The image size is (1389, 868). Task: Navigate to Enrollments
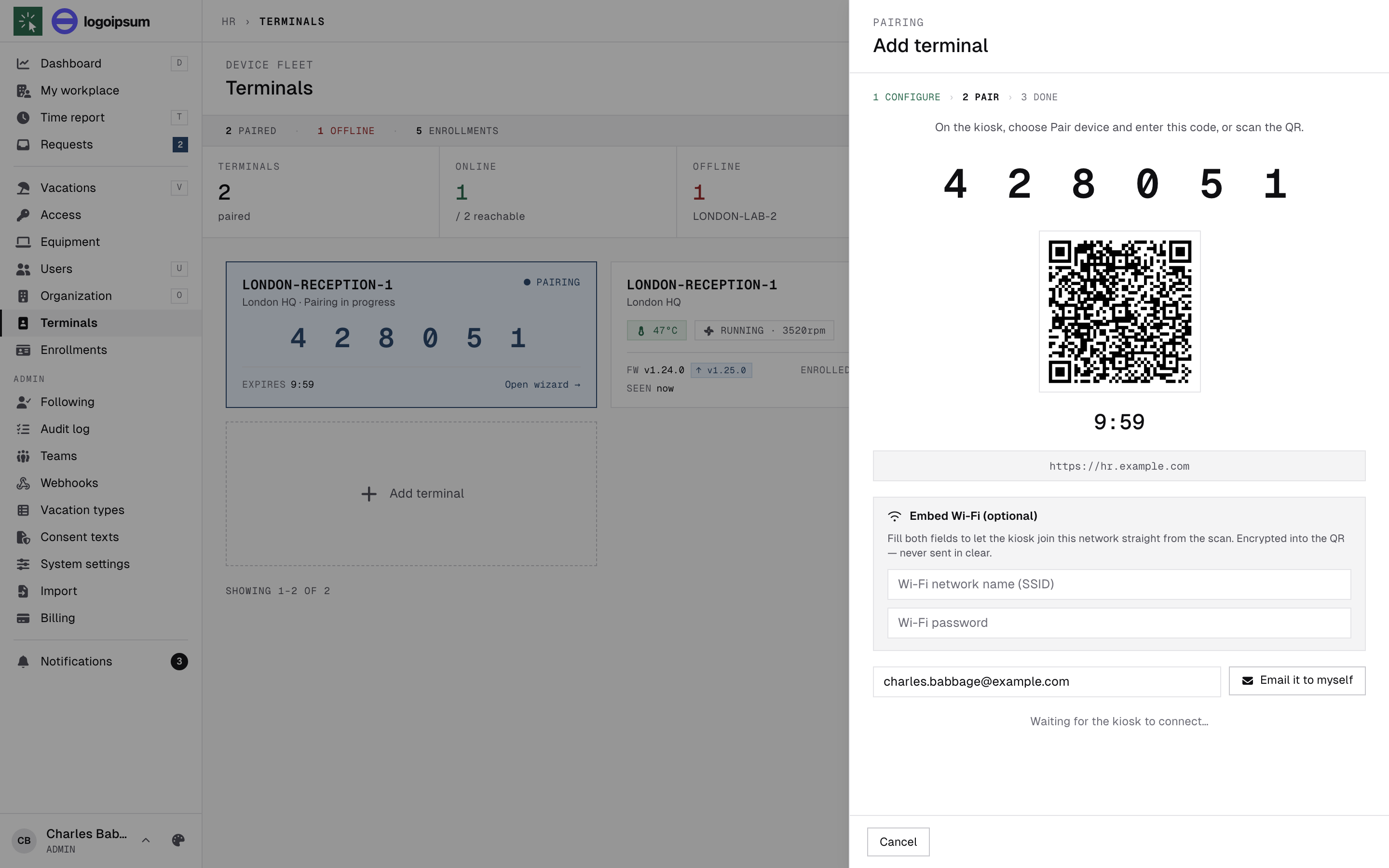101,350
